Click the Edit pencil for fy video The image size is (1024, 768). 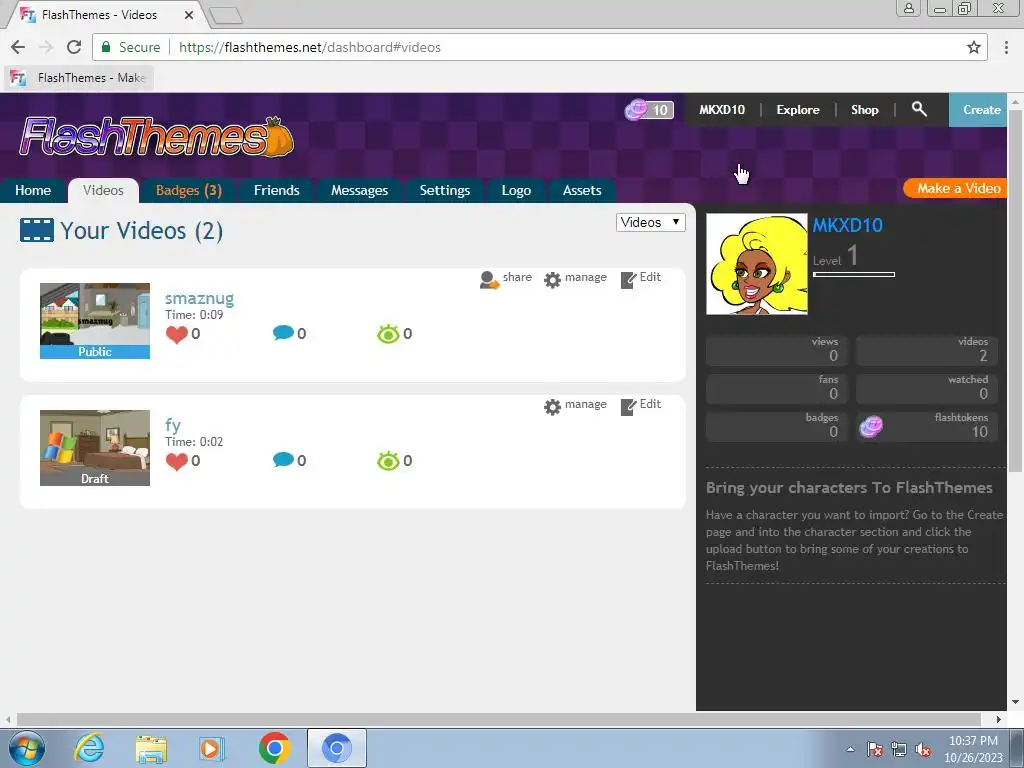(628, 407)
